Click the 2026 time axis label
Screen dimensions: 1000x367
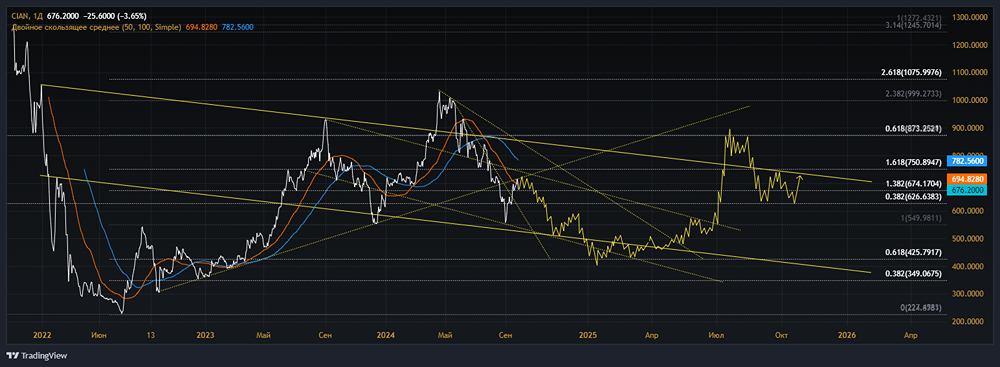coord(846,334)
